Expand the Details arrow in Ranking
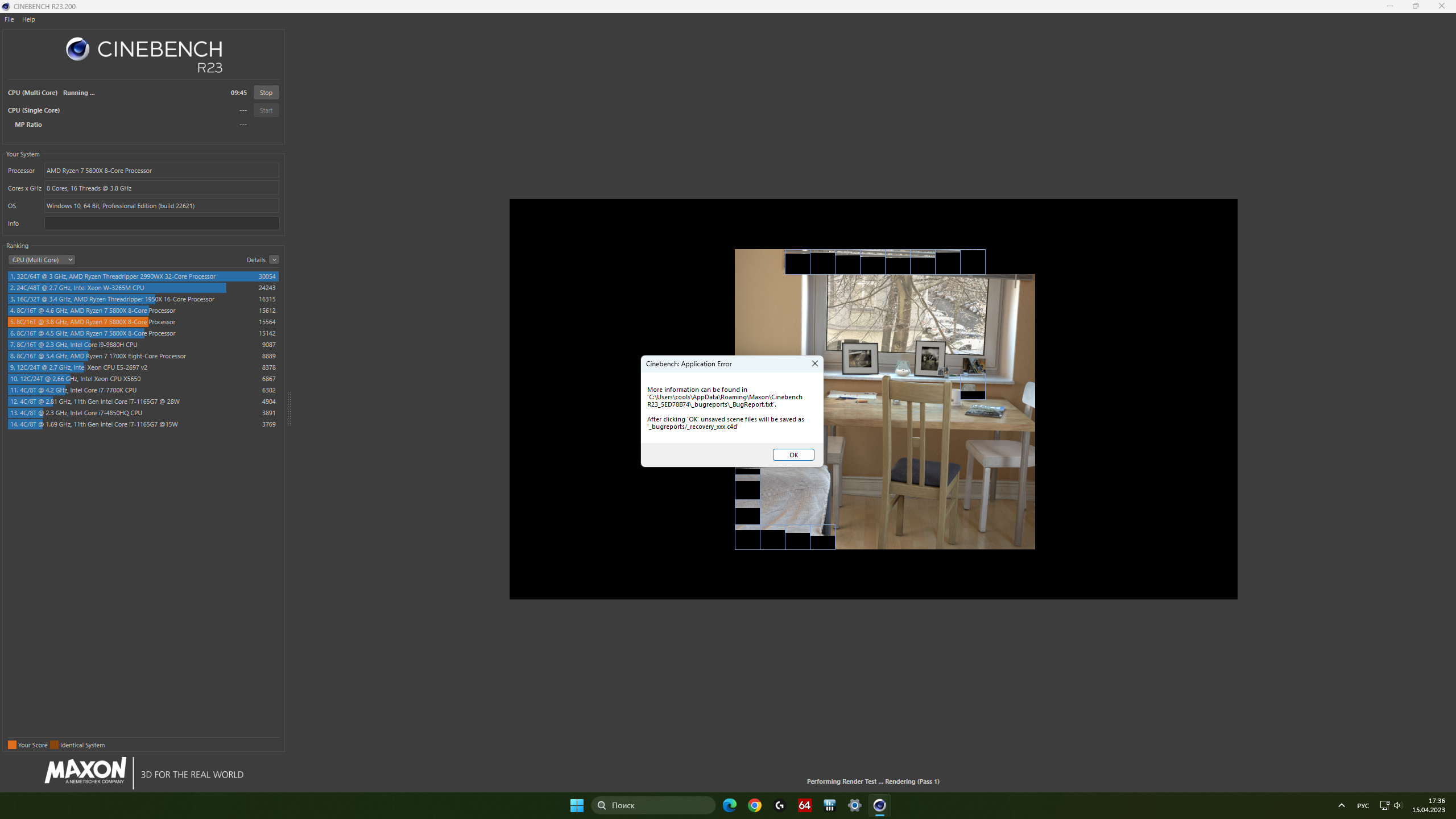1456x819 pixels. pyautogui.click(x=274, y=260)
